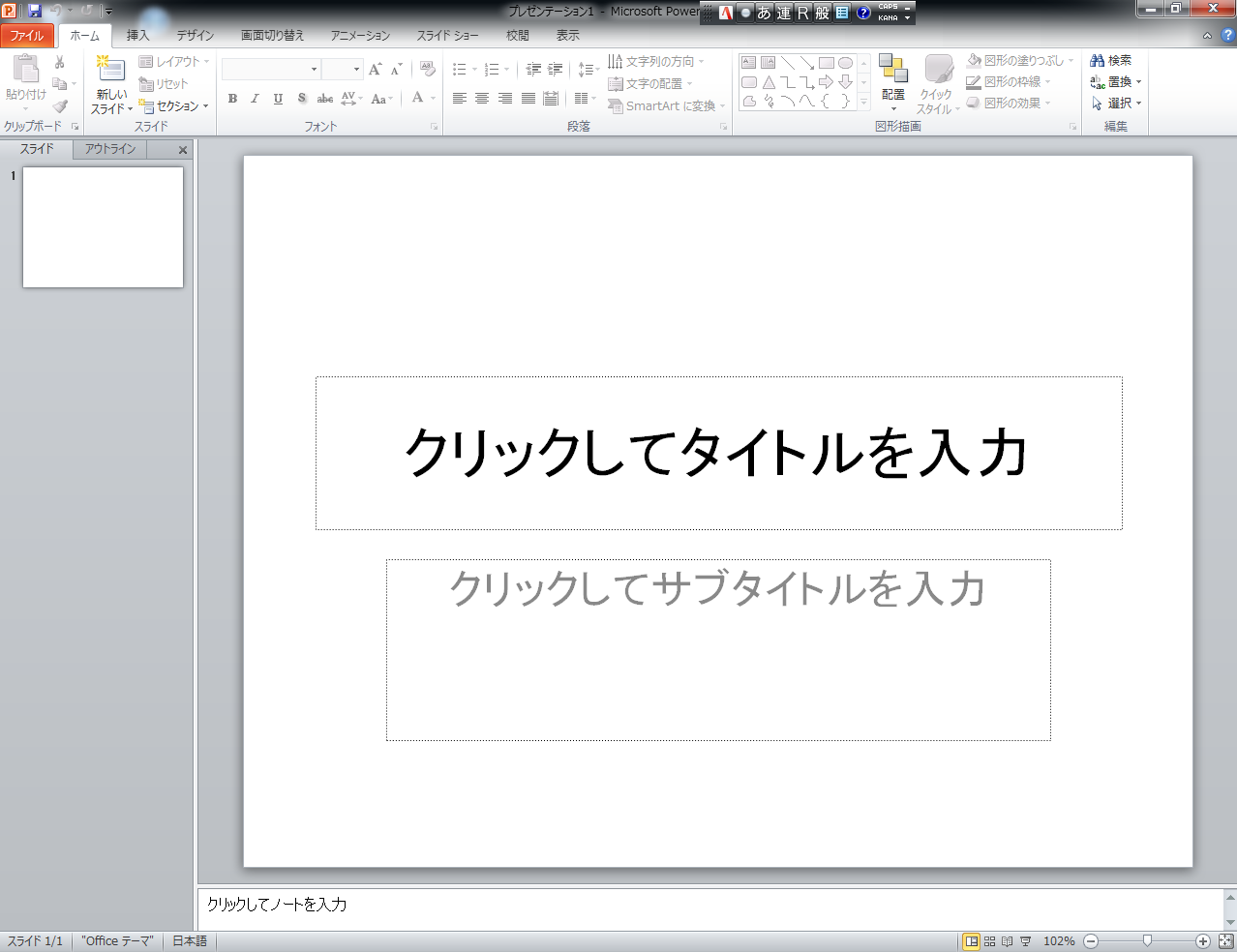
Task: Toggle Normal view button in status bar
Action: pos(971,941)
